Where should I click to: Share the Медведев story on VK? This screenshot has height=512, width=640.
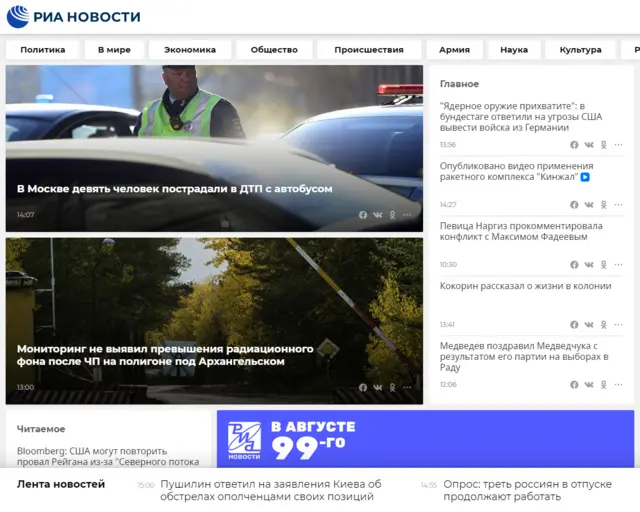[x=589, y=385]
